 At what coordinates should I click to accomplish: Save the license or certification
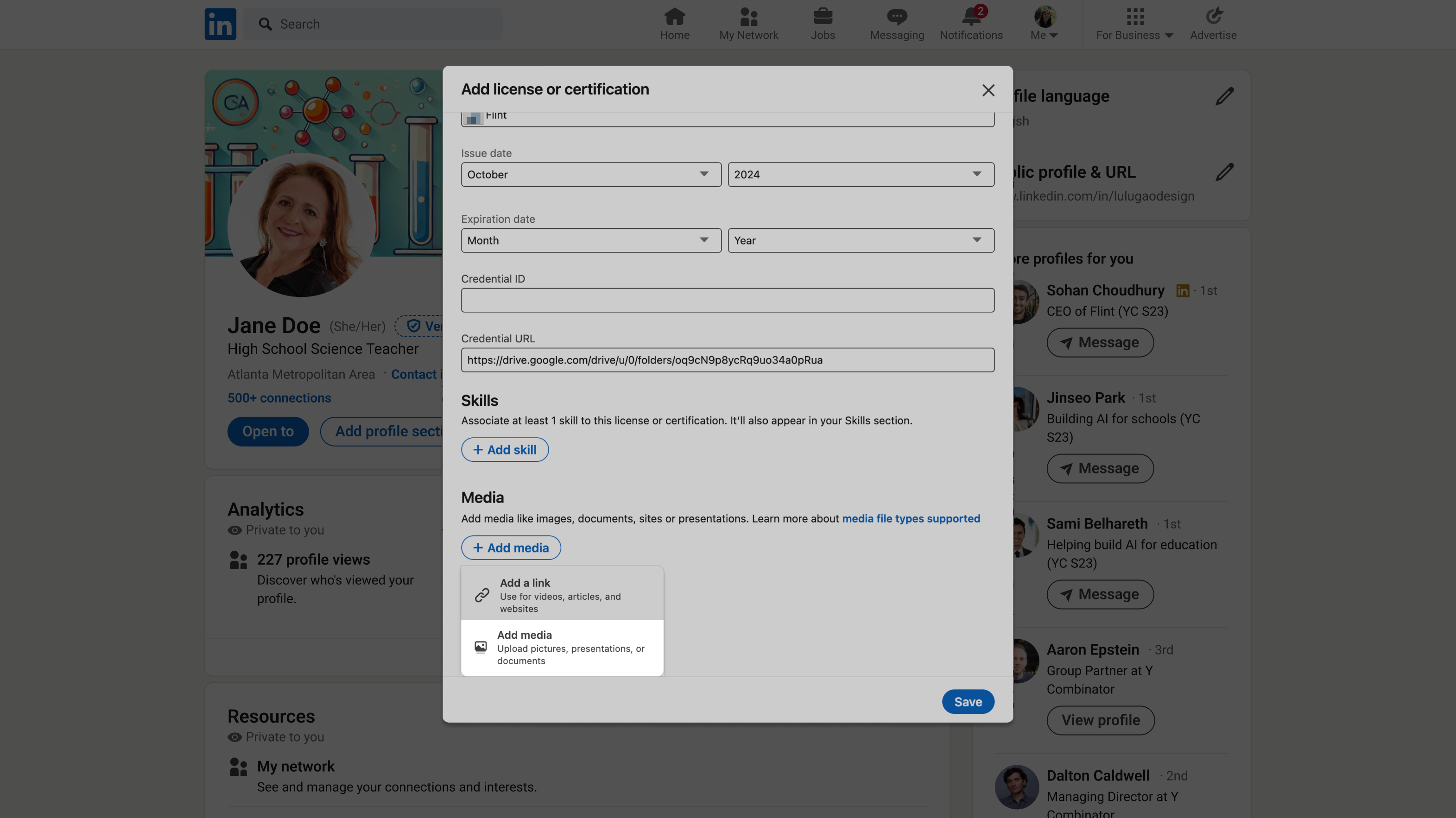[x=968, y=702]
